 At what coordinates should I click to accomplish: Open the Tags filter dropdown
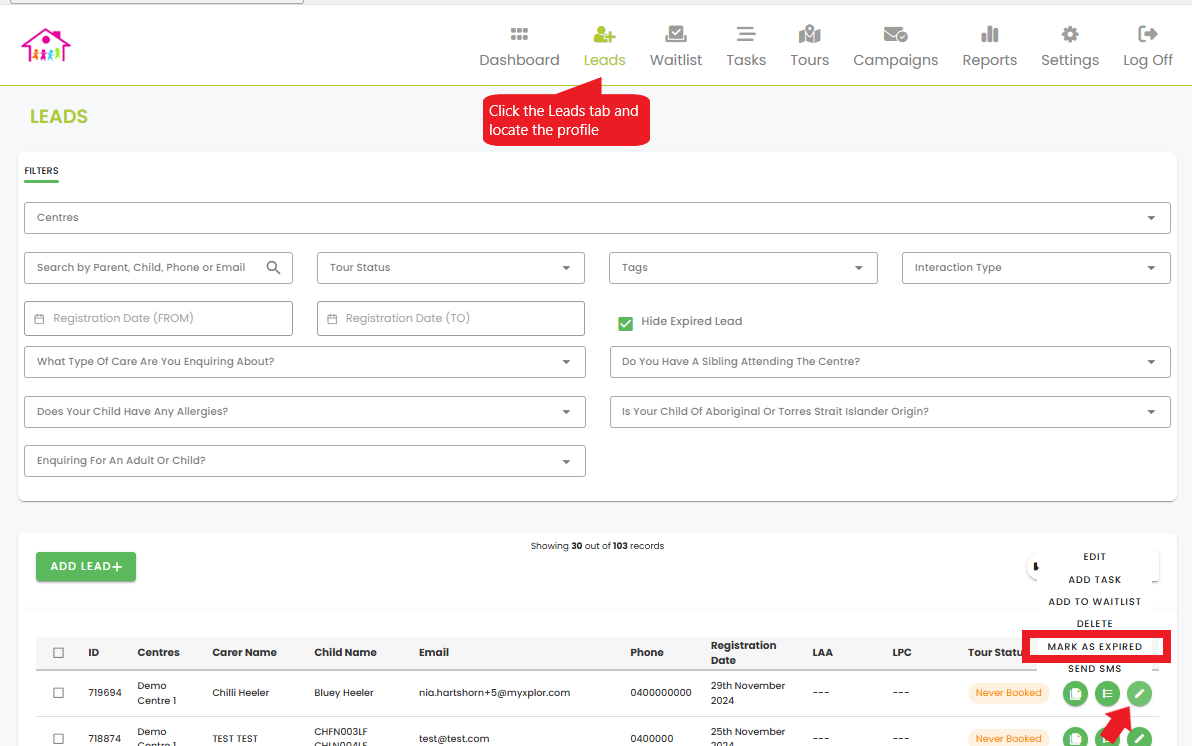pos(743,268)
